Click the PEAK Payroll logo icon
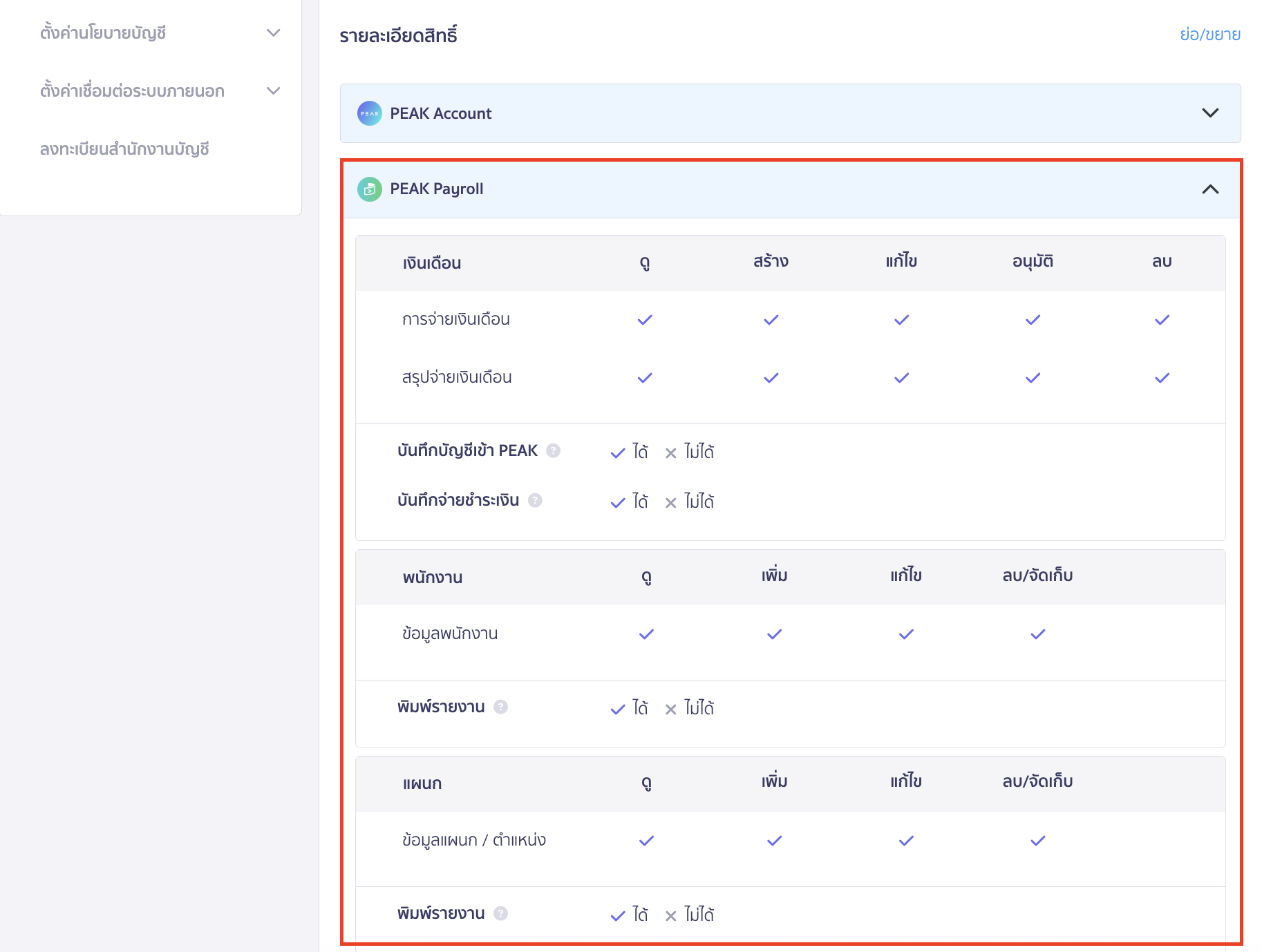Image resolution: width=1262 pixels, height=952 pixels. click(369, 189)
